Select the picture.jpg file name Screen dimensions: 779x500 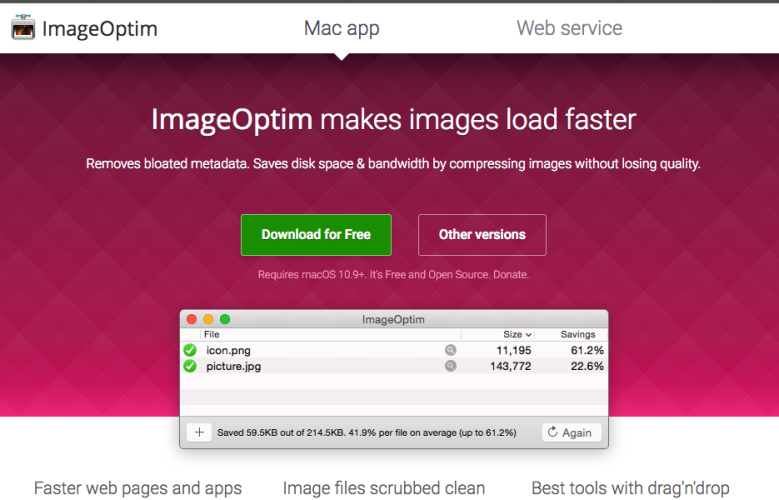point(234,366)
